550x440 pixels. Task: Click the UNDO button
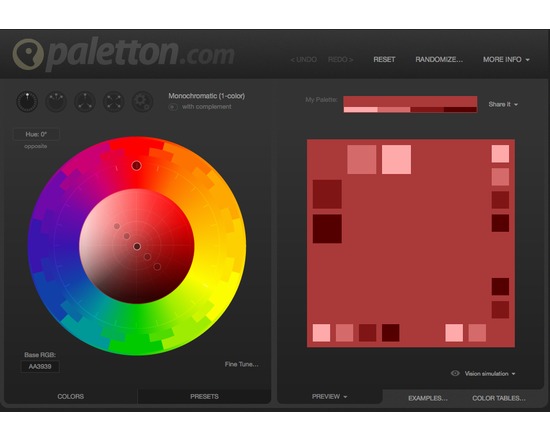pos(304,60)
